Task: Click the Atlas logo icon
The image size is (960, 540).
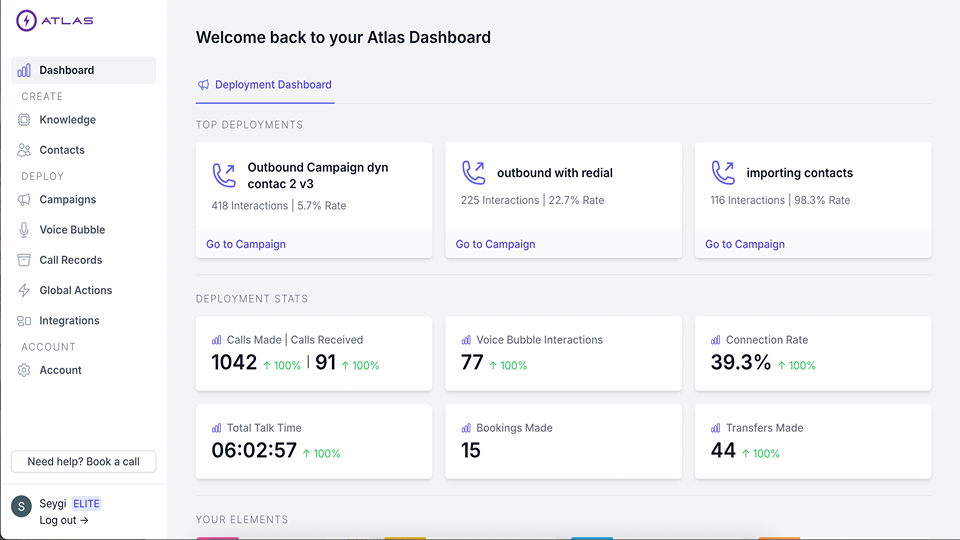Action: coord(26,20)
